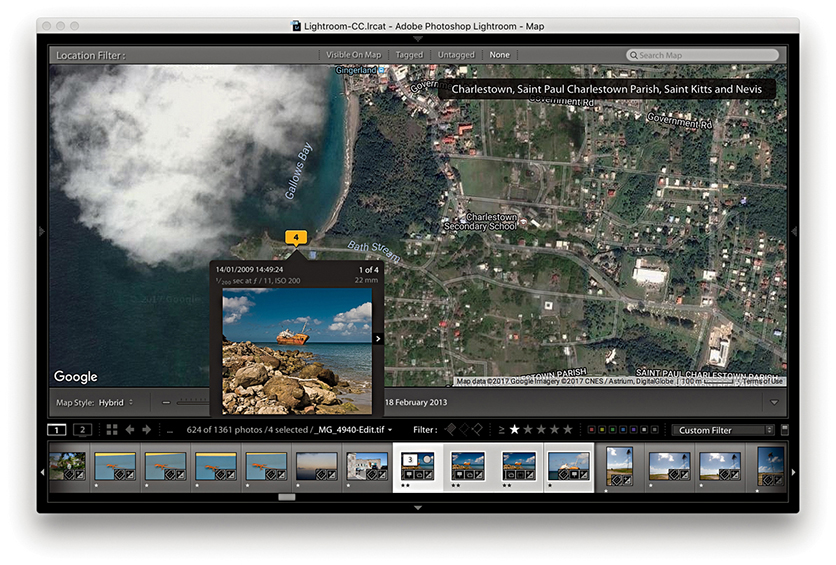This screenshot has width=836, height=565.
Task: Go forward with the right arrow
Action: pyautogui.click(x=147, y=430)
